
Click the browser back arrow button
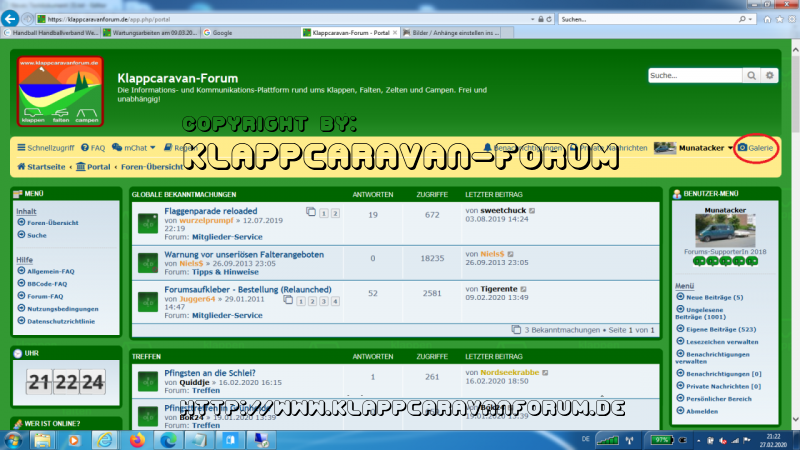point(10,19)
